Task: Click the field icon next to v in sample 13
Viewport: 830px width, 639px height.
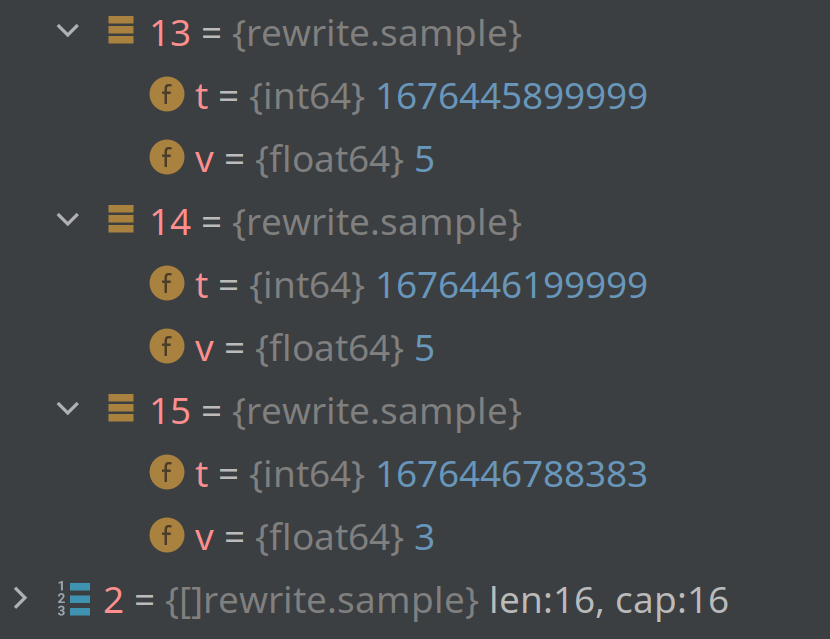Action: 167,158
